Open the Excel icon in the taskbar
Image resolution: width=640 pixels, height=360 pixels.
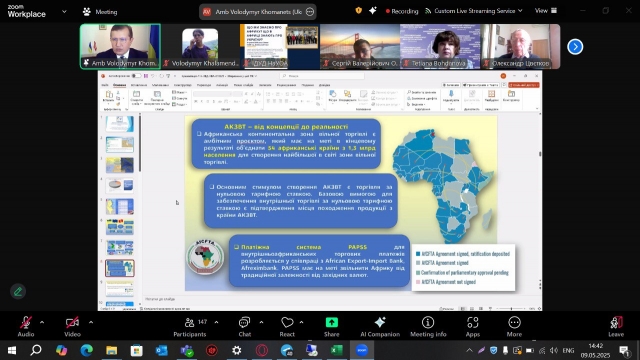pos(336,350)
